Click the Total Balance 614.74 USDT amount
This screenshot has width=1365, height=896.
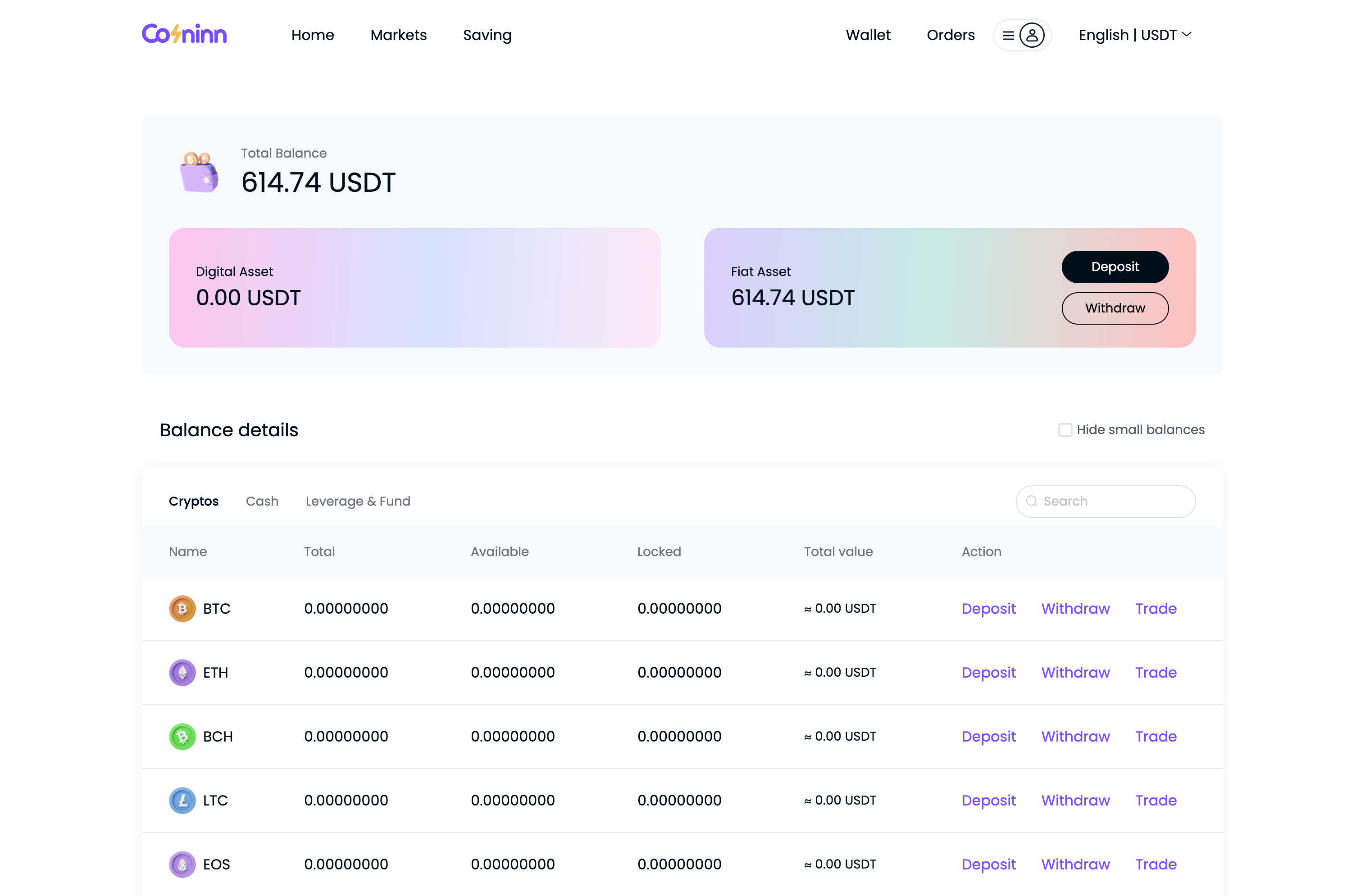(318, 182)
